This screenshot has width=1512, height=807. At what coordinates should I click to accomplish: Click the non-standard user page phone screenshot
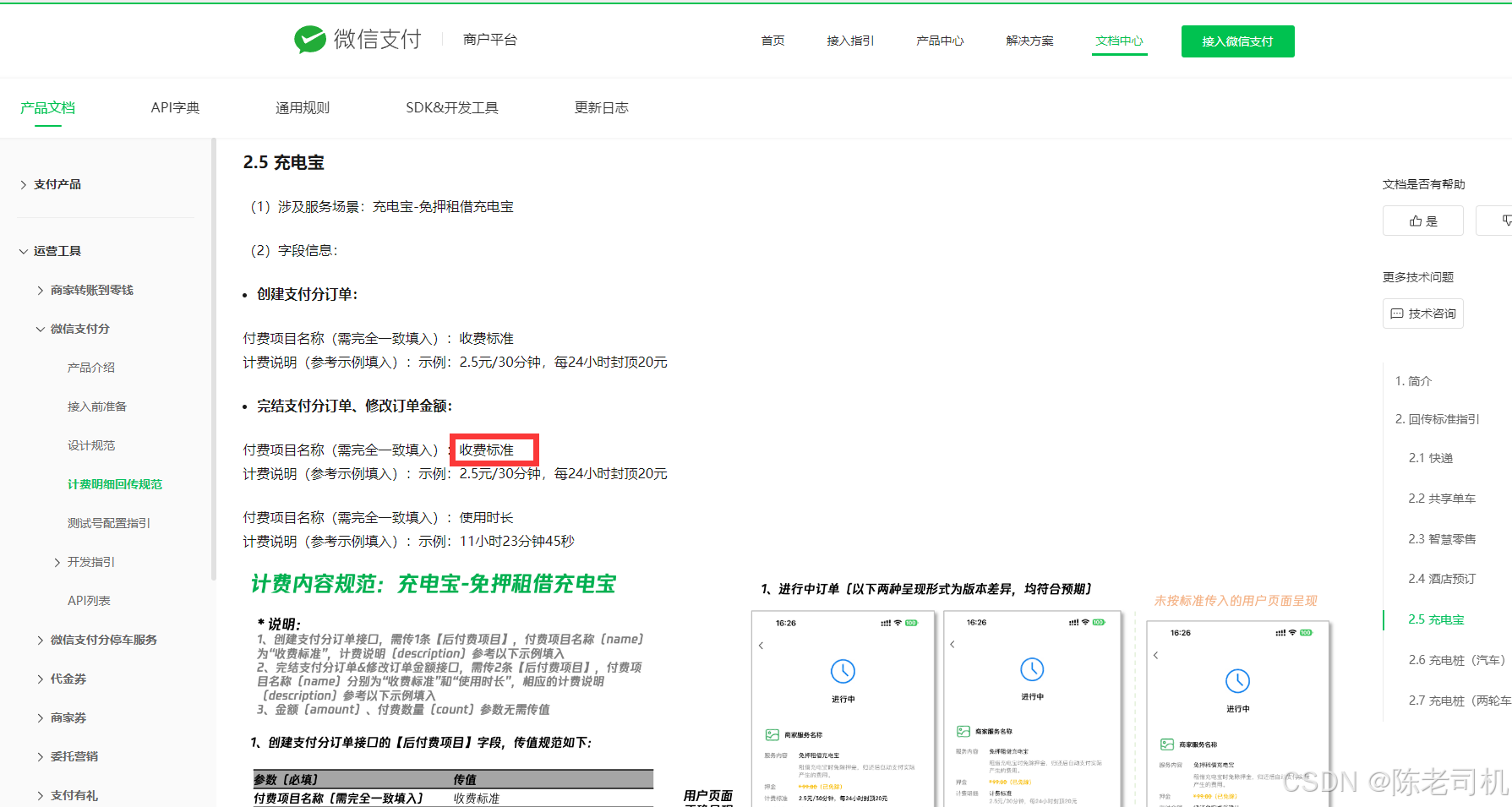(x=1238, y=714)
